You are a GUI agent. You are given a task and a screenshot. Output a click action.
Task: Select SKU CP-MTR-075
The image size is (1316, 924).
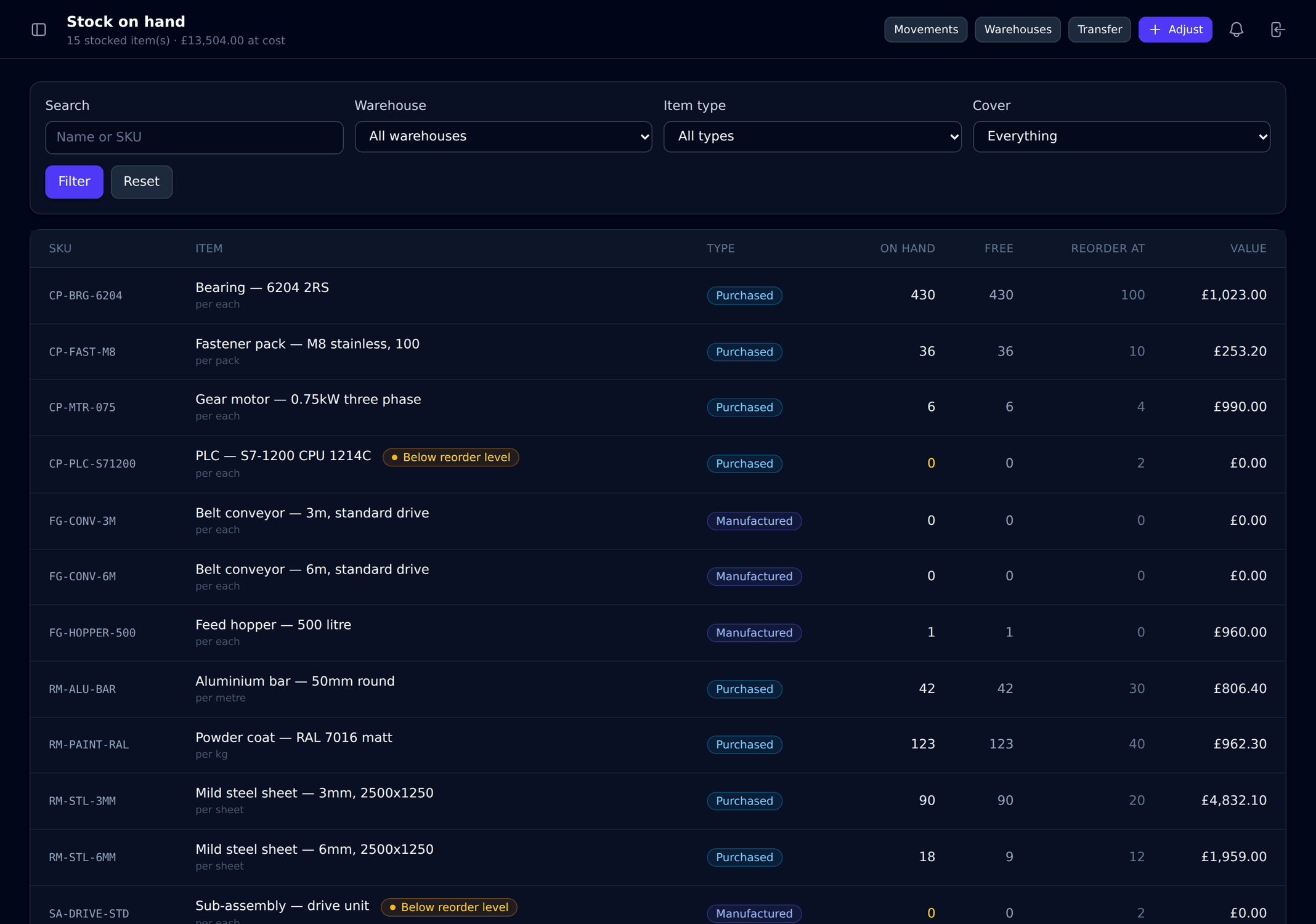point(82,408)
